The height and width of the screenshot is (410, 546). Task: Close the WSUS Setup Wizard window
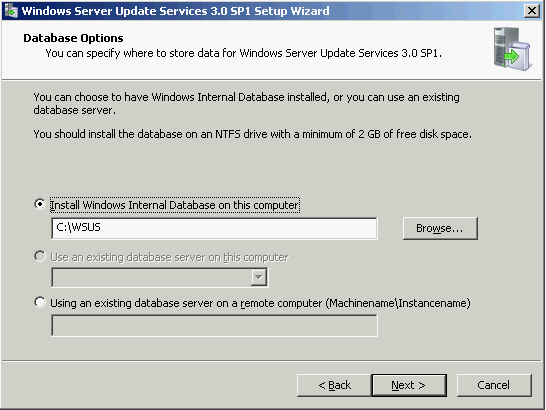[x=532, y=11]
